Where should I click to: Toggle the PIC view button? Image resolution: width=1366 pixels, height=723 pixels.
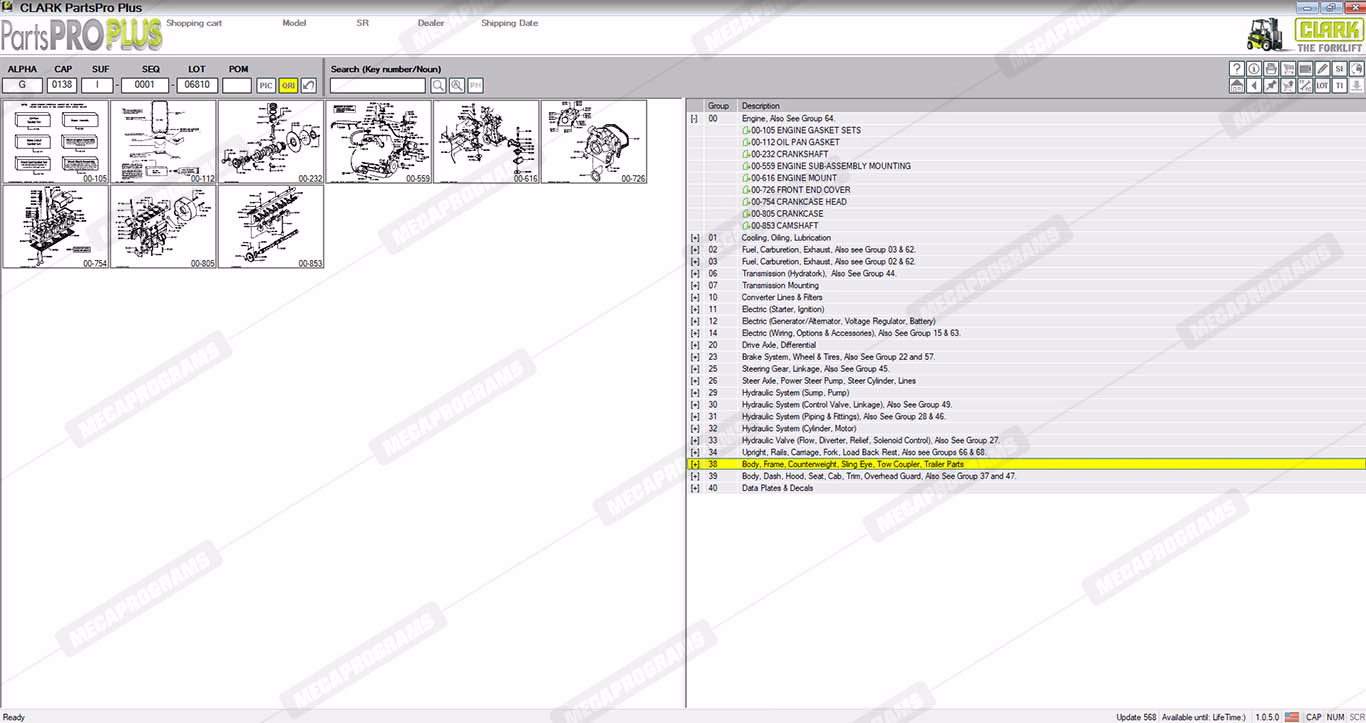pos(266,86)
